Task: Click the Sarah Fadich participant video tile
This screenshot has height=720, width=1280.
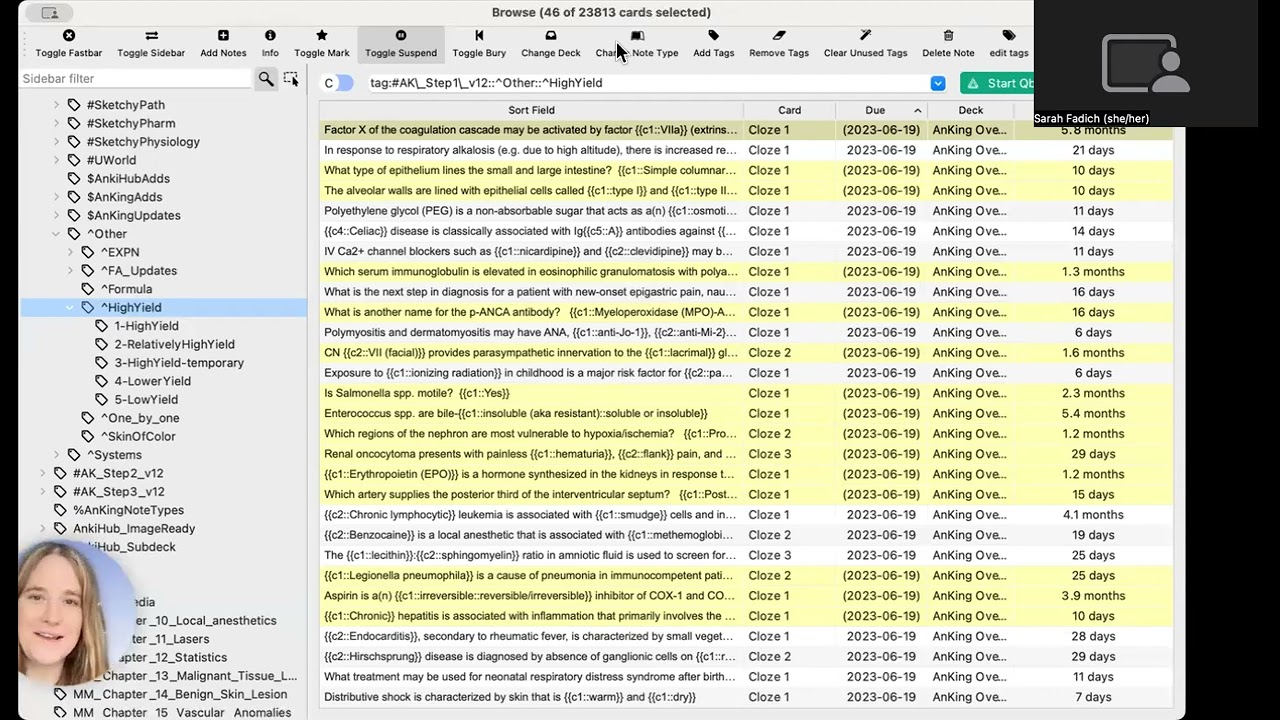Action: click(x=1145, y=63)
